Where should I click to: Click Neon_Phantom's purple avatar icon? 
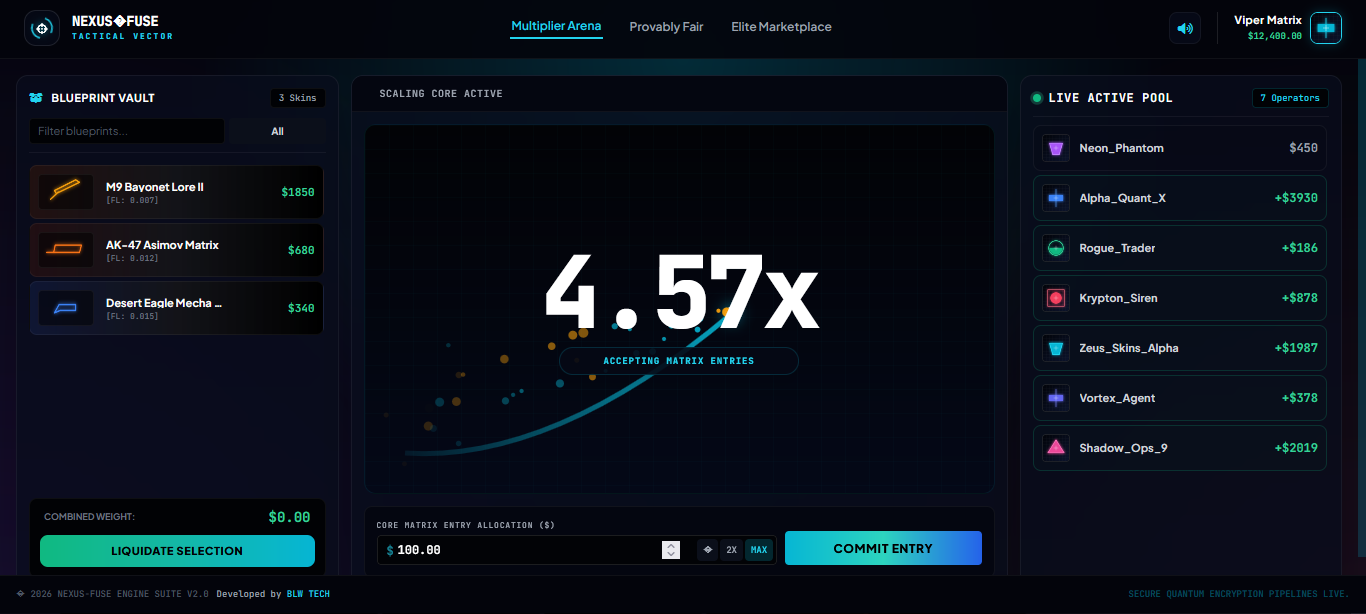click(x=1056, y=148)
